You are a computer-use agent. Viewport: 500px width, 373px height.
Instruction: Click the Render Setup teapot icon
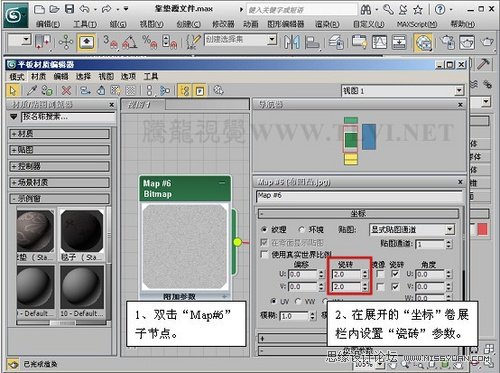click(447, 42)
